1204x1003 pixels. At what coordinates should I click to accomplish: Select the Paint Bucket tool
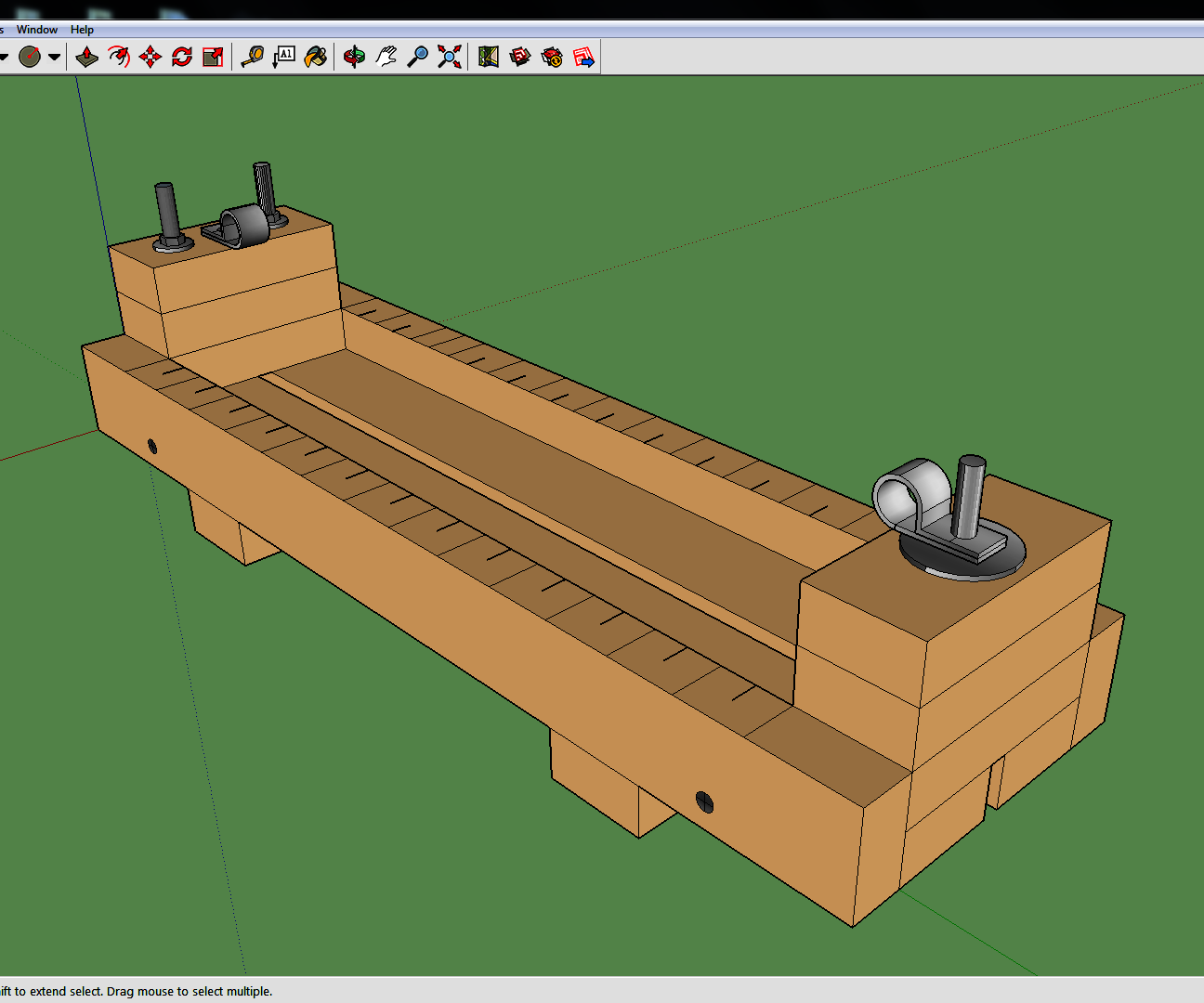click(316, 58)
